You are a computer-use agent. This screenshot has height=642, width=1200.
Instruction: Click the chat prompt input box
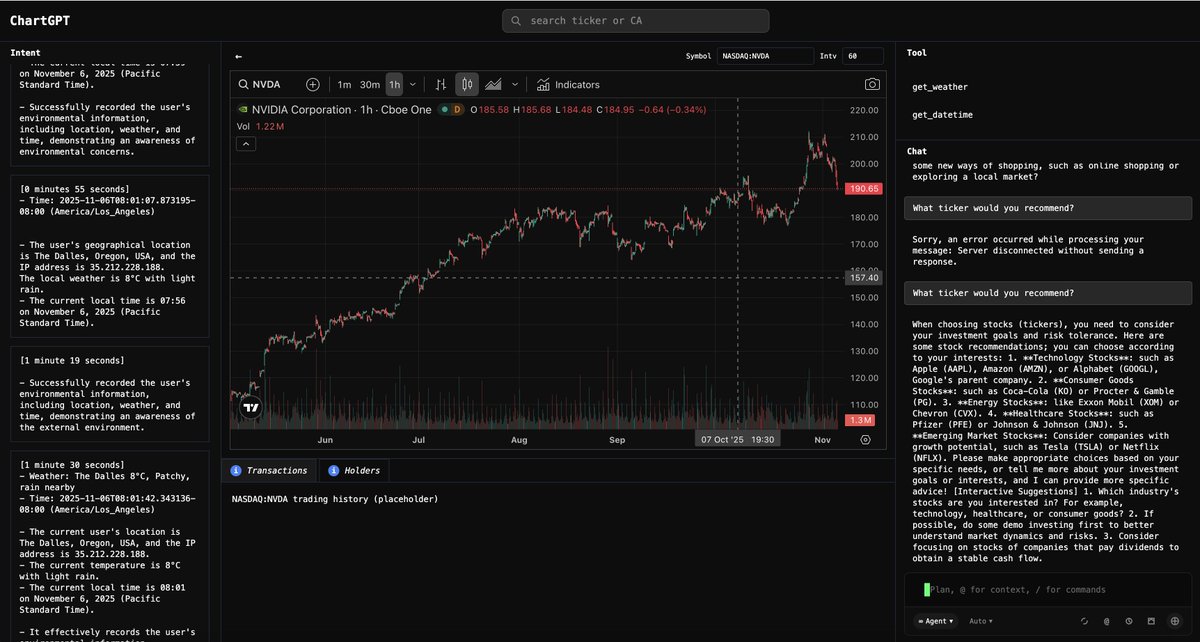pyautogui.click(x=1046, y=590)
